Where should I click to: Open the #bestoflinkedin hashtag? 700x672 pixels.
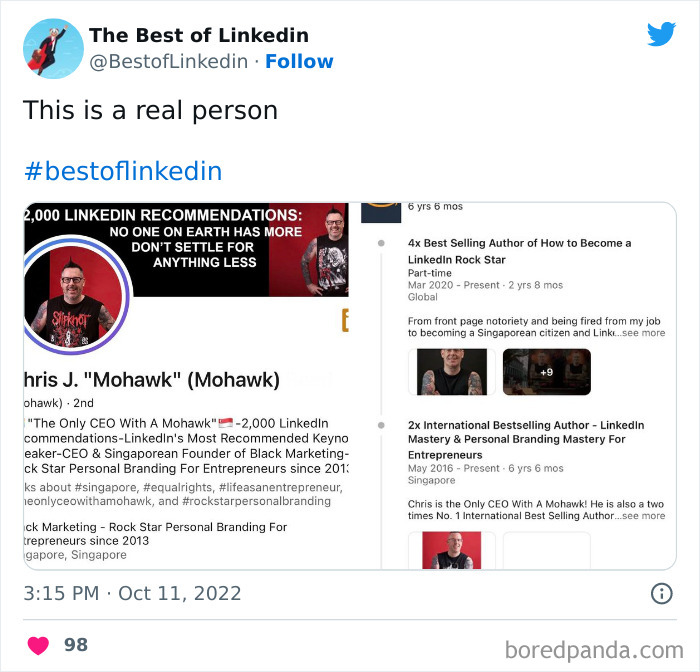point(123,171)
